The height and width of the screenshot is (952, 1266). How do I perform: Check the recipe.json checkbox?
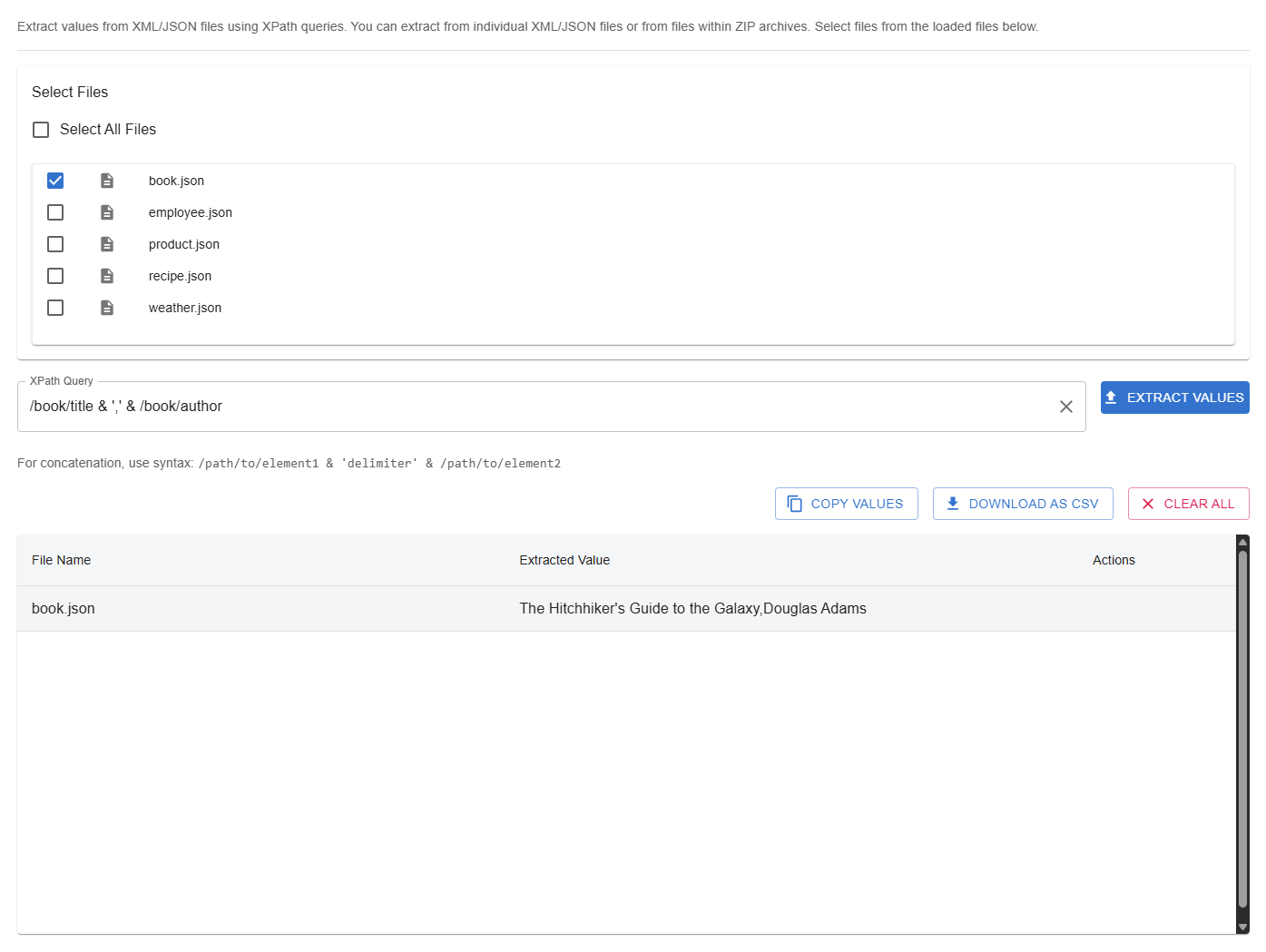[x=55, y=276]
